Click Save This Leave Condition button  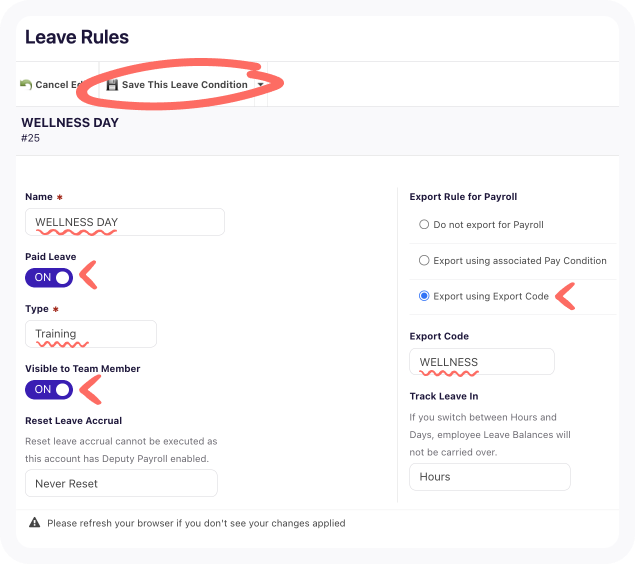pos(177,85)
